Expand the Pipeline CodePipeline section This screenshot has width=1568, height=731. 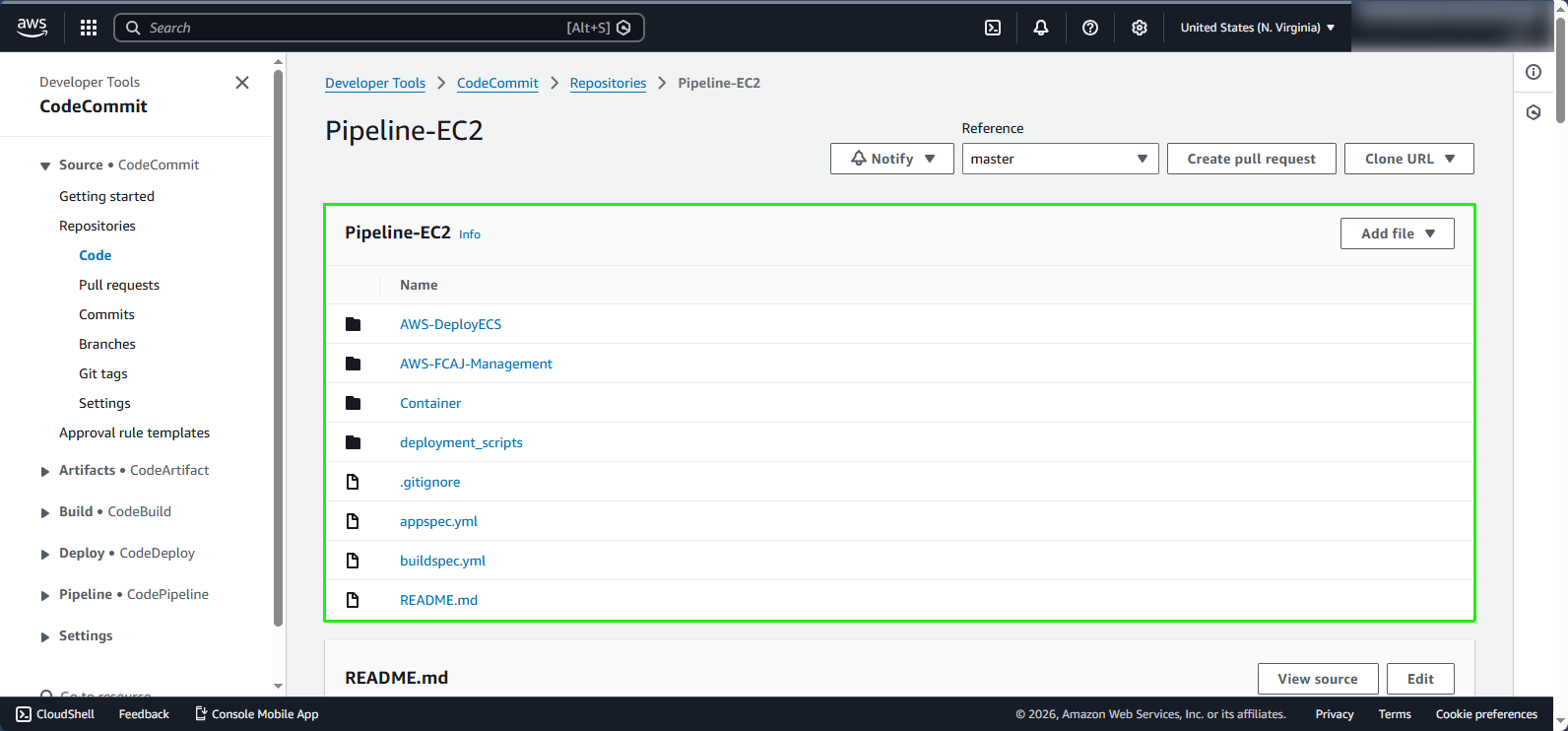tap(45, 595)
